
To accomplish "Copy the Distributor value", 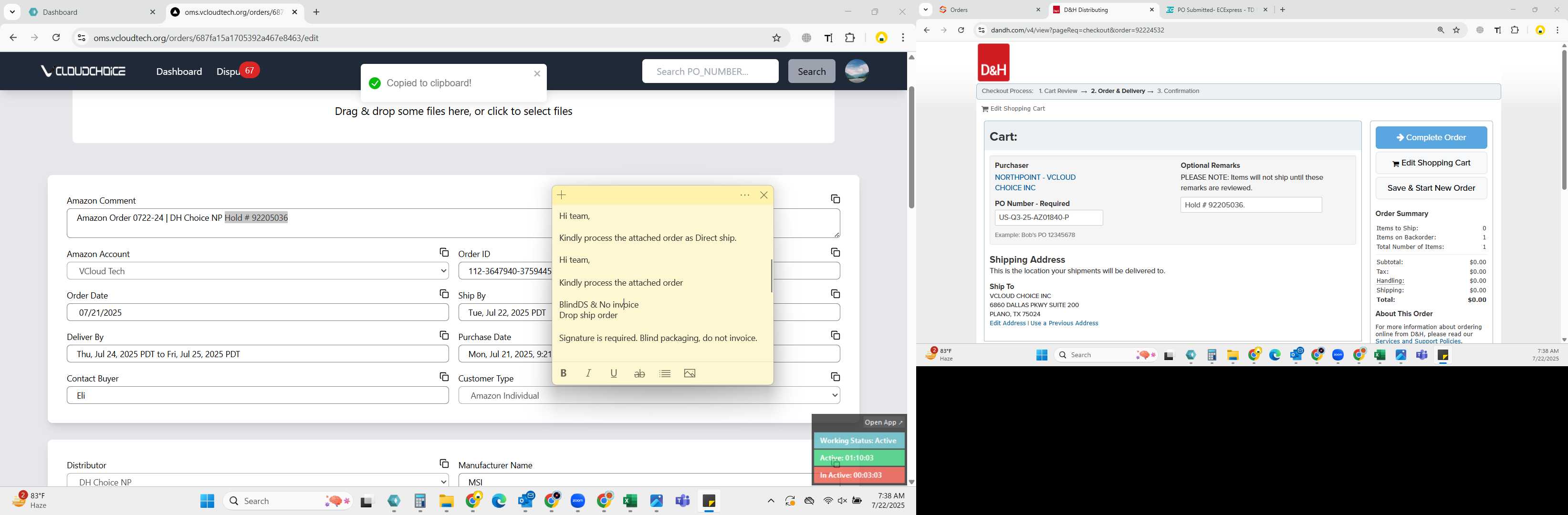I will coord(444,463).
